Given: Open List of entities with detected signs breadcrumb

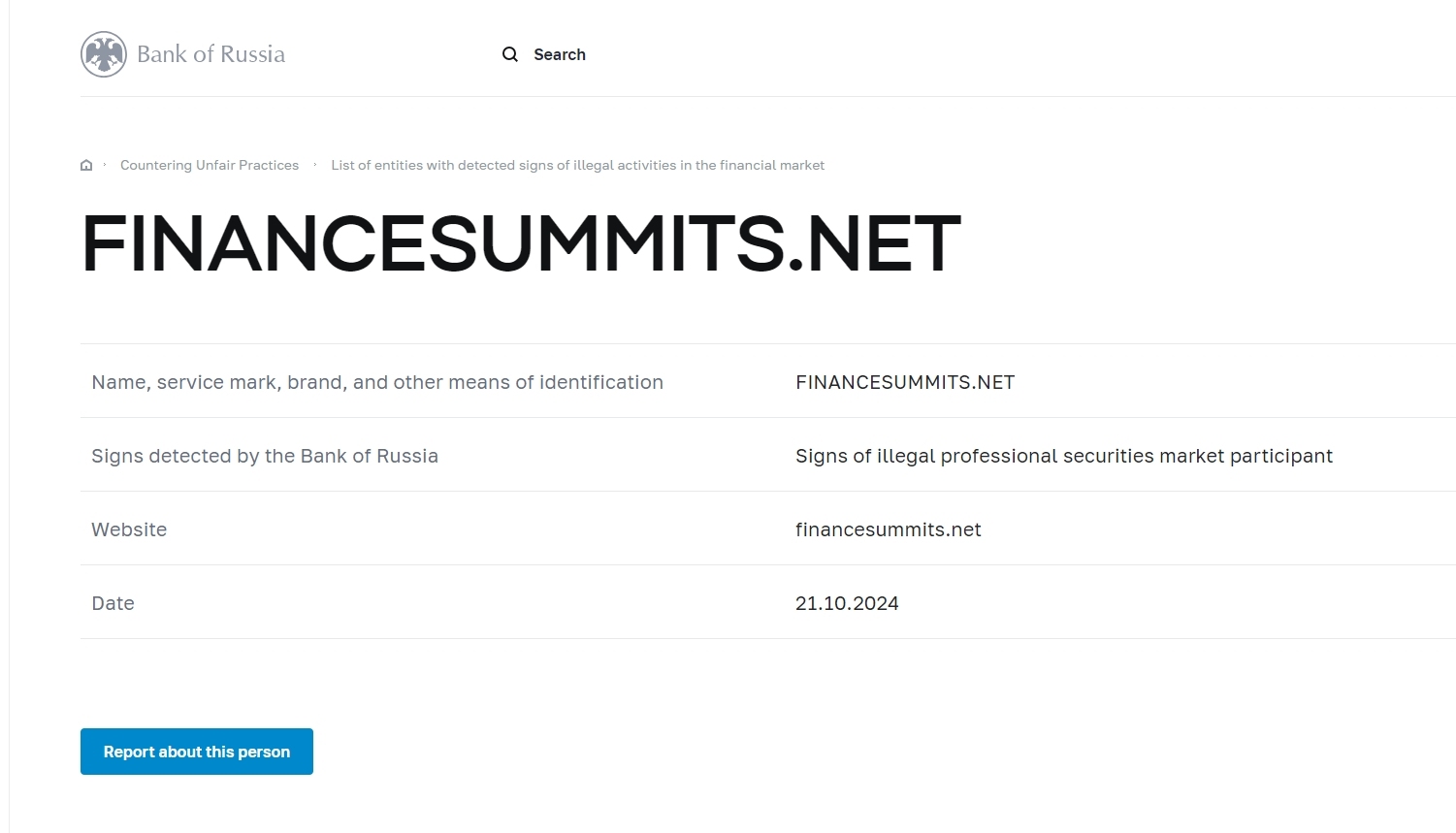Looking at the screenshot, I should (x=577, y=165).
